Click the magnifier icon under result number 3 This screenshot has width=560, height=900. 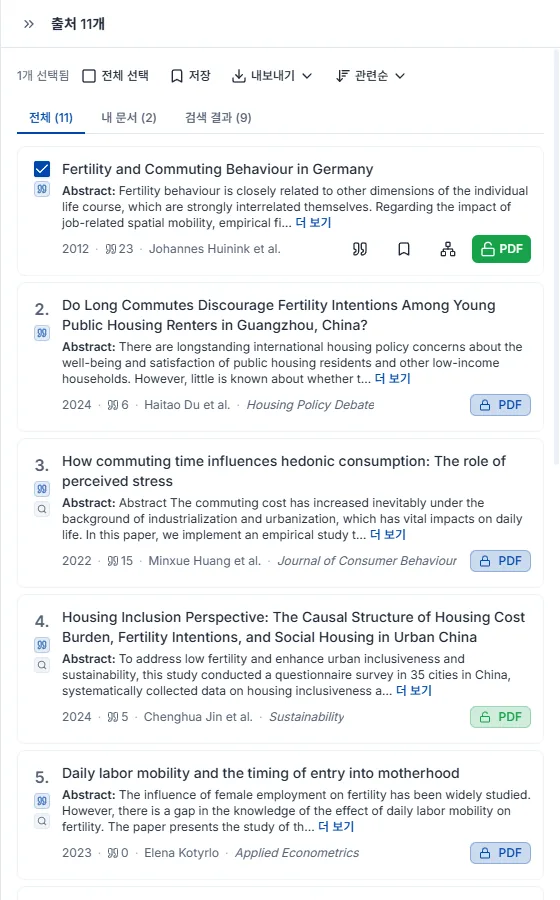(x=42, y=509)
